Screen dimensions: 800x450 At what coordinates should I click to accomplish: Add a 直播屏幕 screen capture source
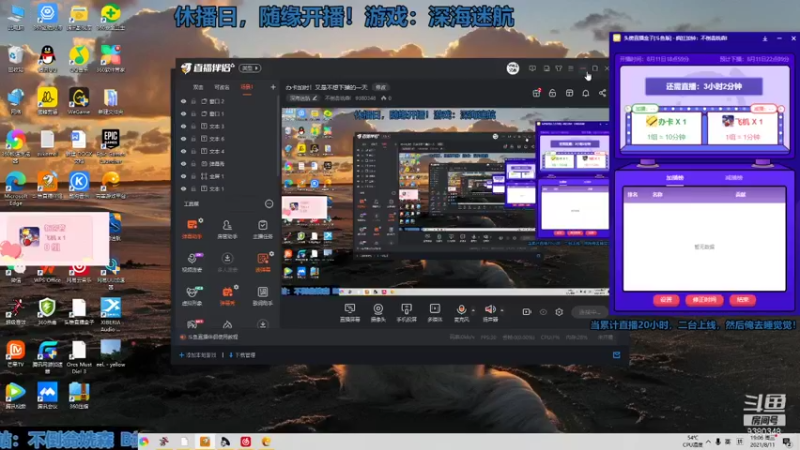(x=349, y=312)
